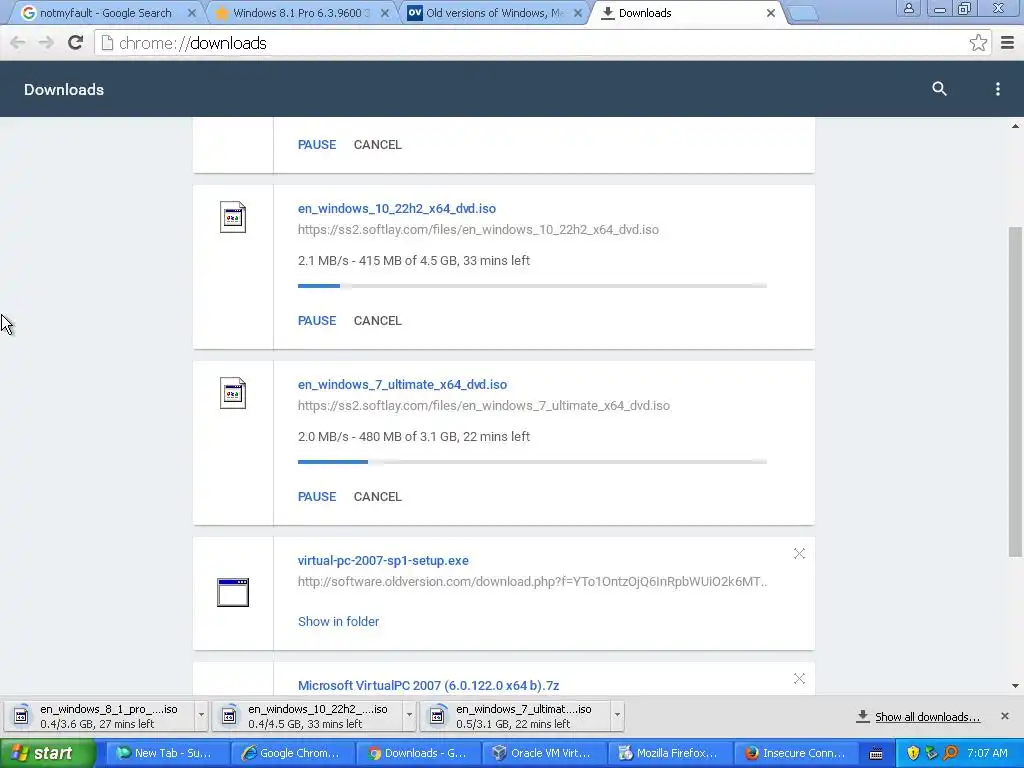Click the magnifier icon in the system tray
This screenshot has width=1024, height=768.
(951, 753)
